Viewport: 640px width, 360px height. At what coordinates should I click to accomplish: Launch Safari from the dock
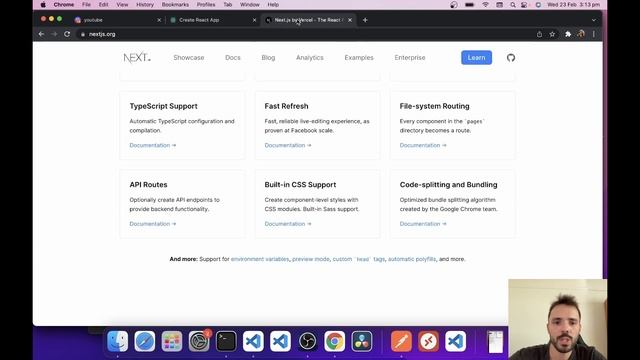(144, 341)
